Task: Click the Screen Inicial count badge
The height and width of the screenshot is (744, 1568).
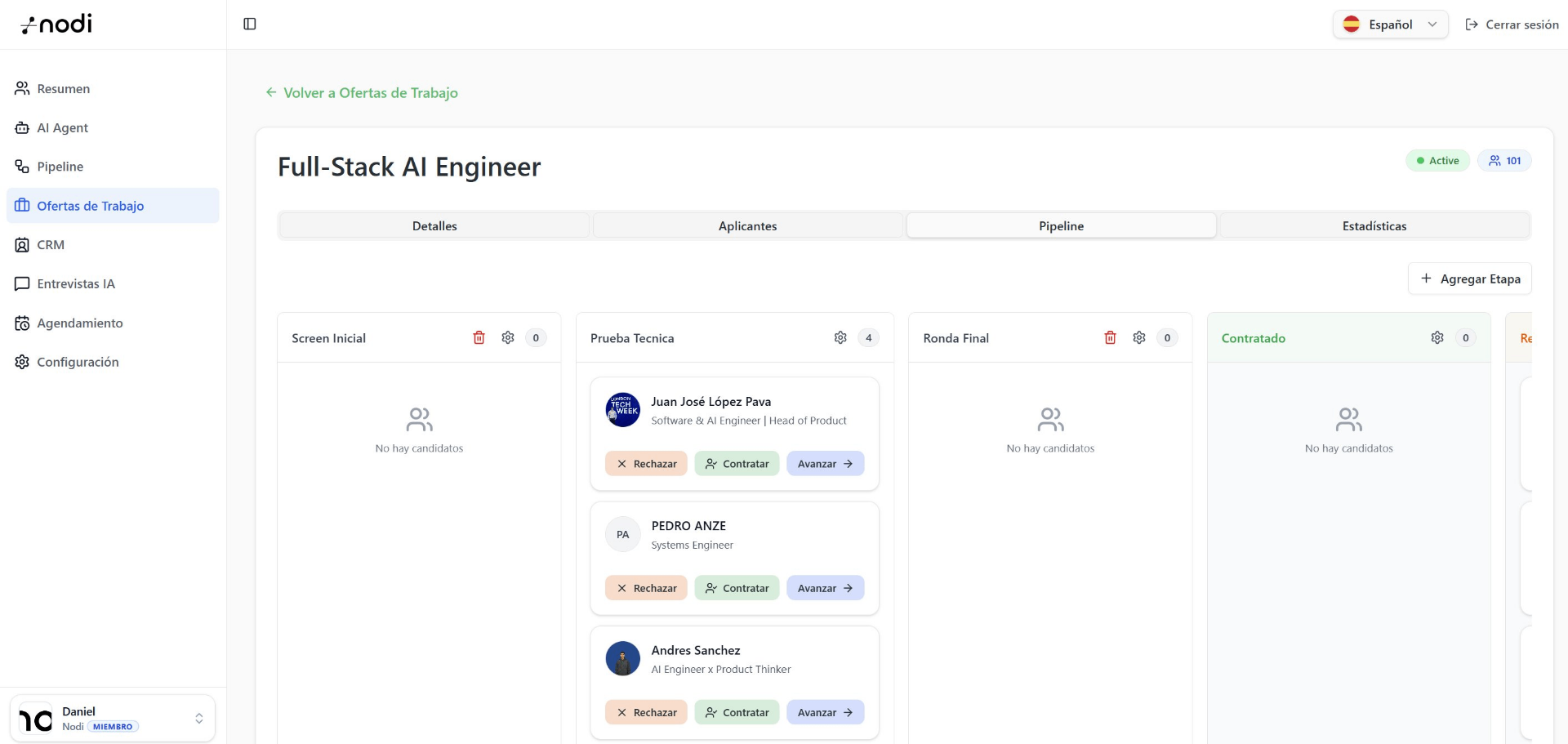Action: 536,338
